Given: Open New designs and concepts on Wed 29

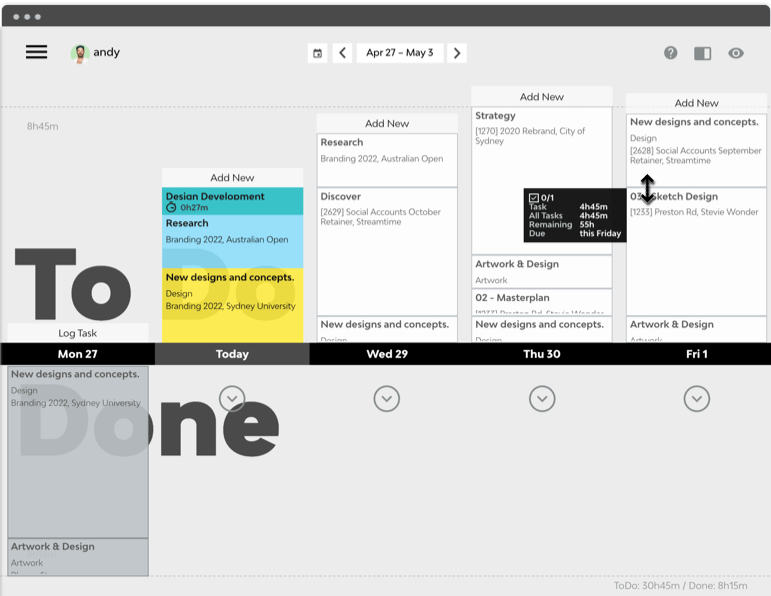Looking at the screenshot, I should [x=387, y=329].
